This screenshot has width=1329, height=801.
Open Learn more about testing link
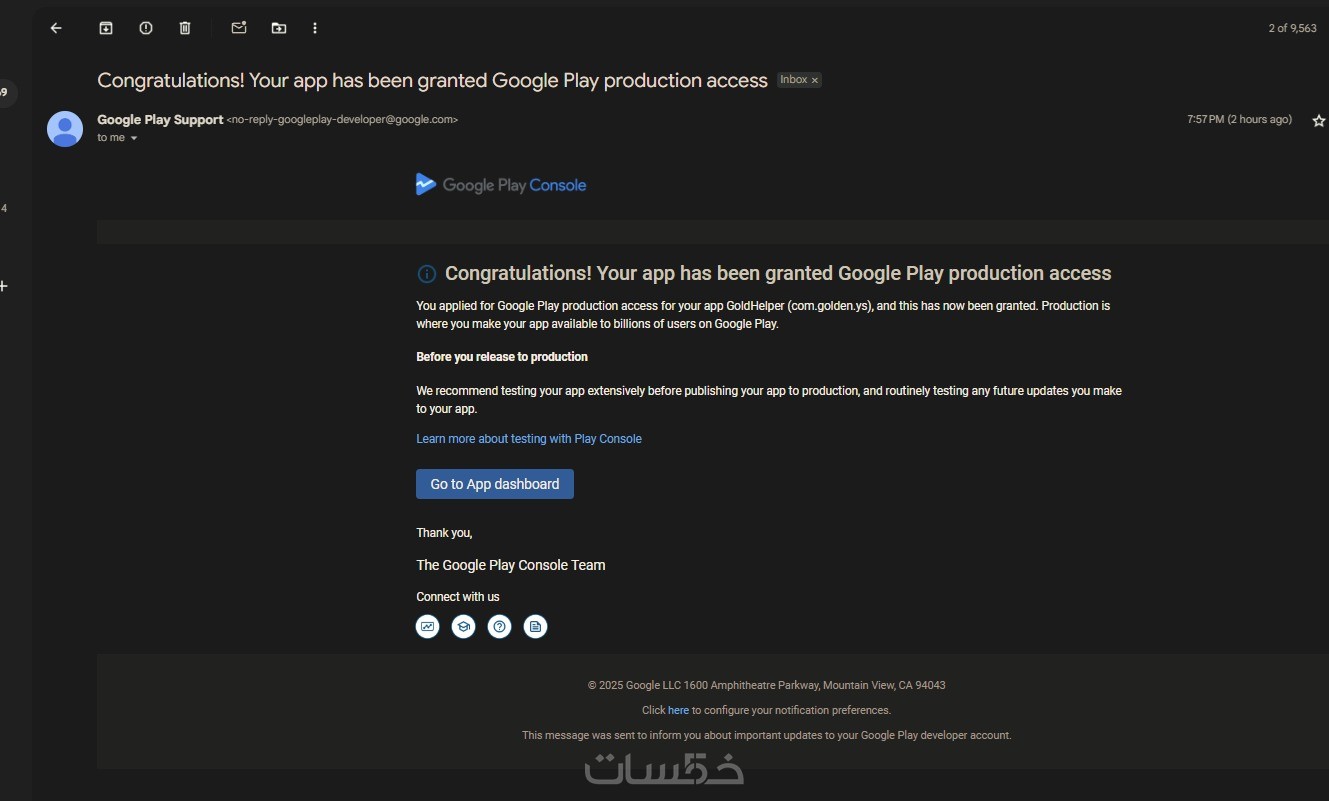[x=529, y=439]
